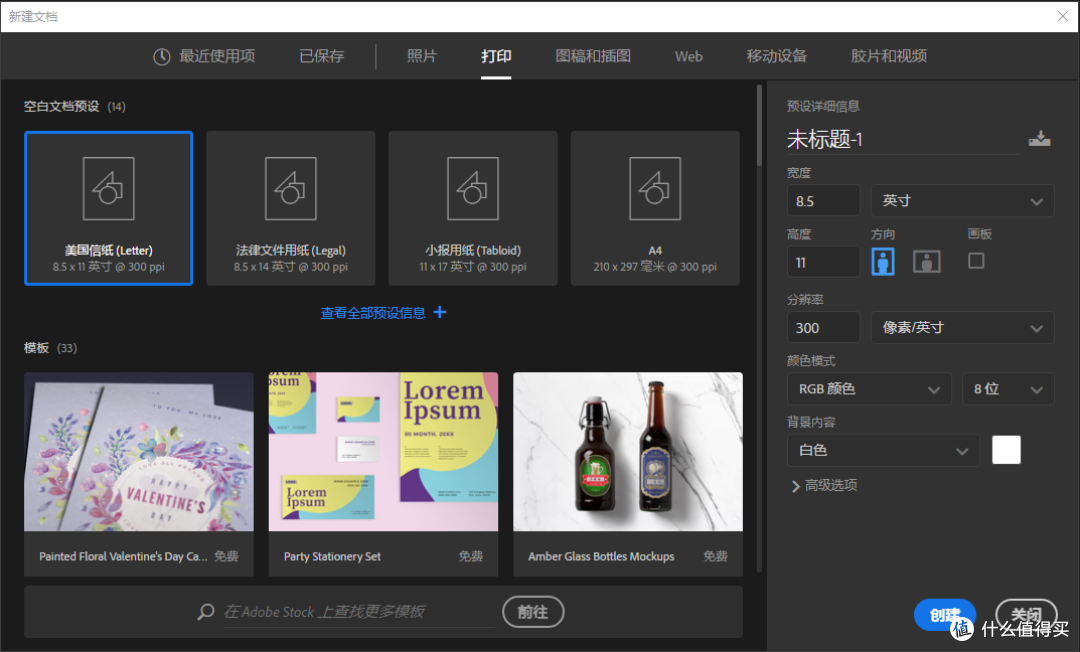This screenshot has height=652, width=1080.
Task: Click the search magnifier in Adobe Stock bar
Action: pos(205,611)
